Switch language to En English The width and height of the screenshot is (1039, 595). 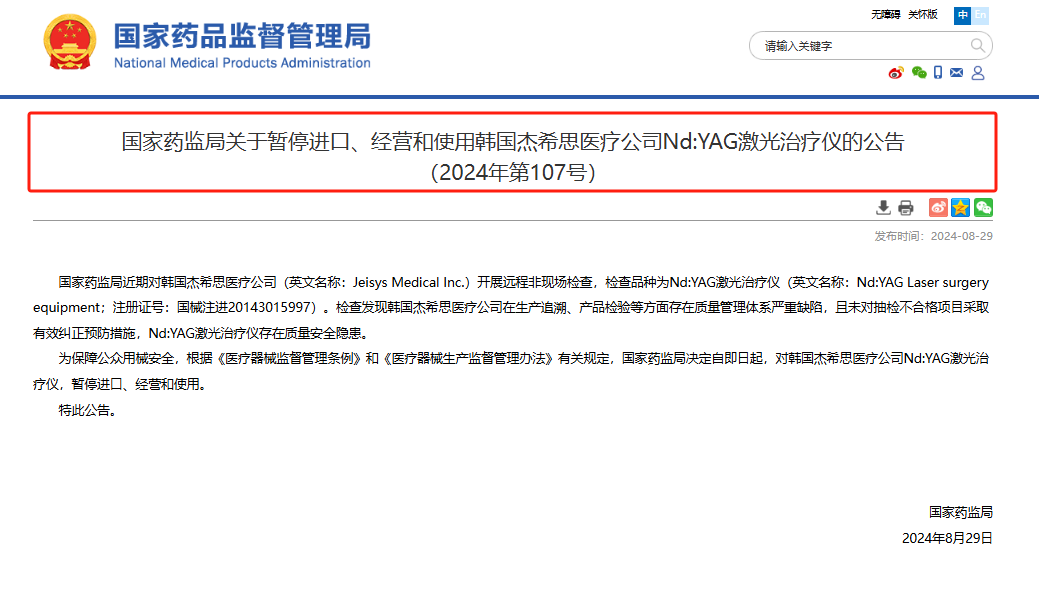click(980, 15)
